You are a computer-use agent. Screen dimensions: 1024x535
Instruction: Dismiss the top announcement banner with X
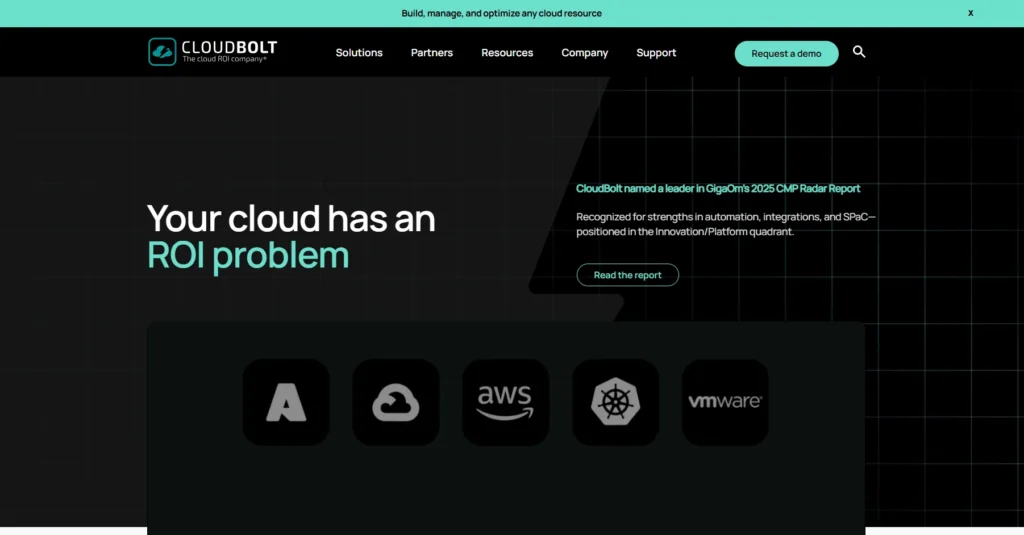[970, 13]
